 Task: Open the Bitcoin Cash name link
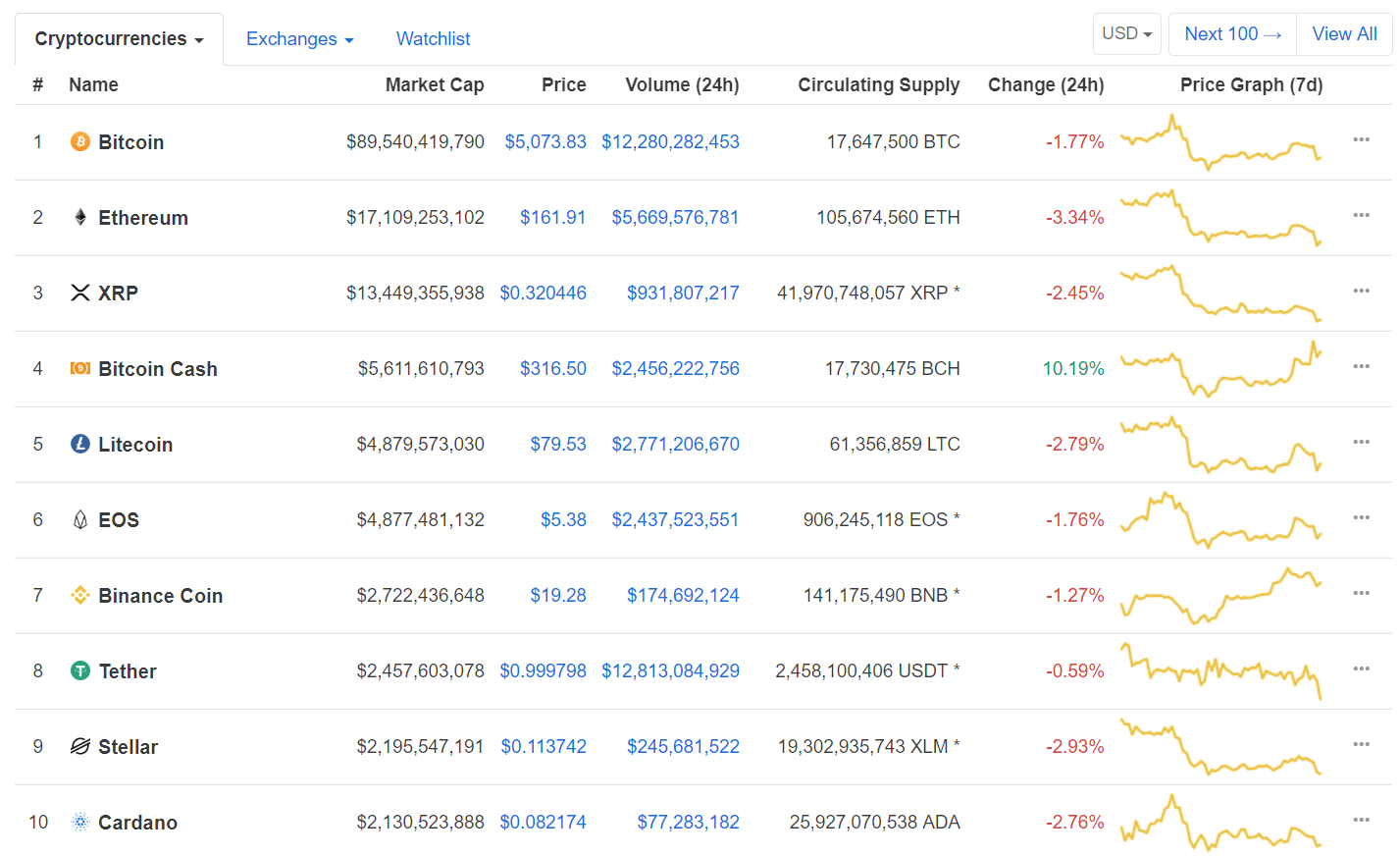pos(158,369)
